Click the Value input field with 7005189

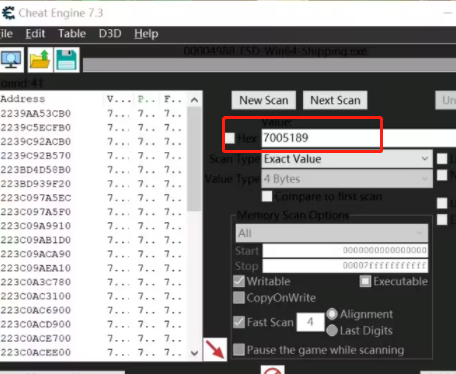359,138
